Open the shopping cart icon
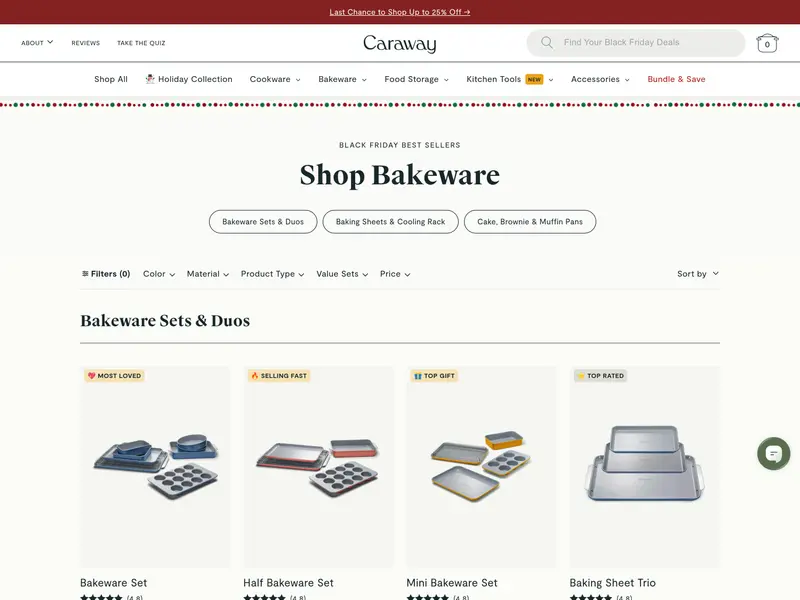The height and width of the screenshot is (600, 800). click(x=767, y=43)
